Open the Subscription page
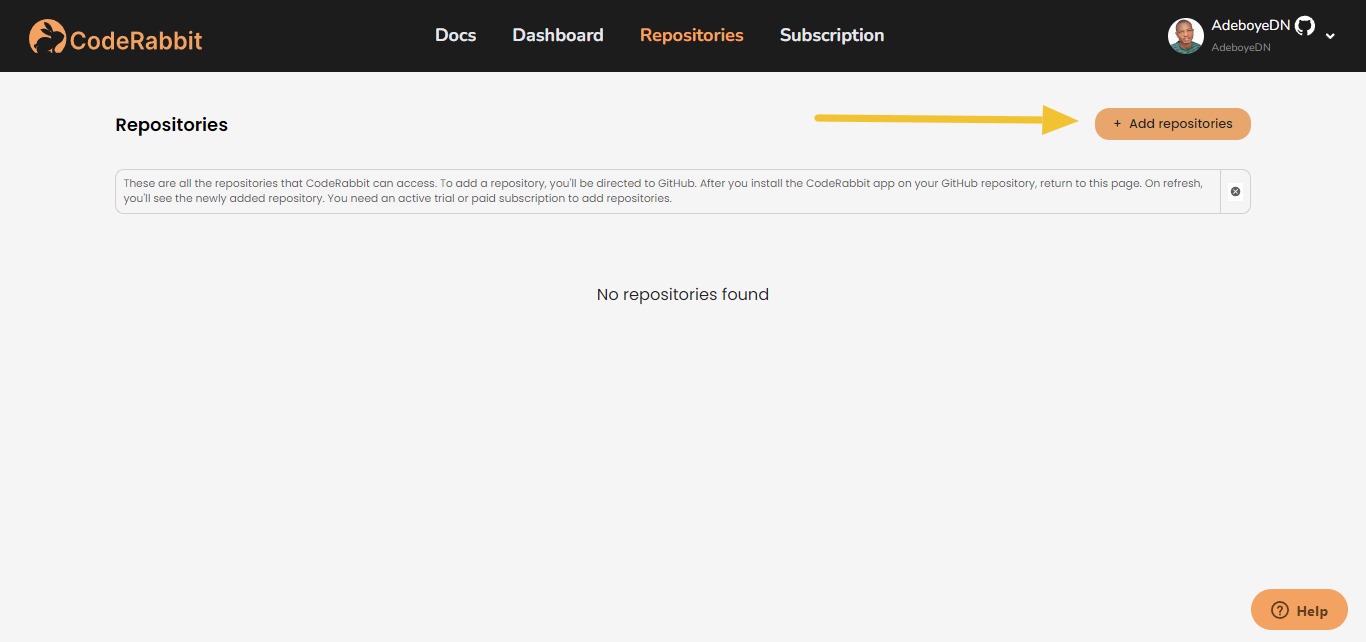This screenshot has width=1366, height=642. [831, 35]
